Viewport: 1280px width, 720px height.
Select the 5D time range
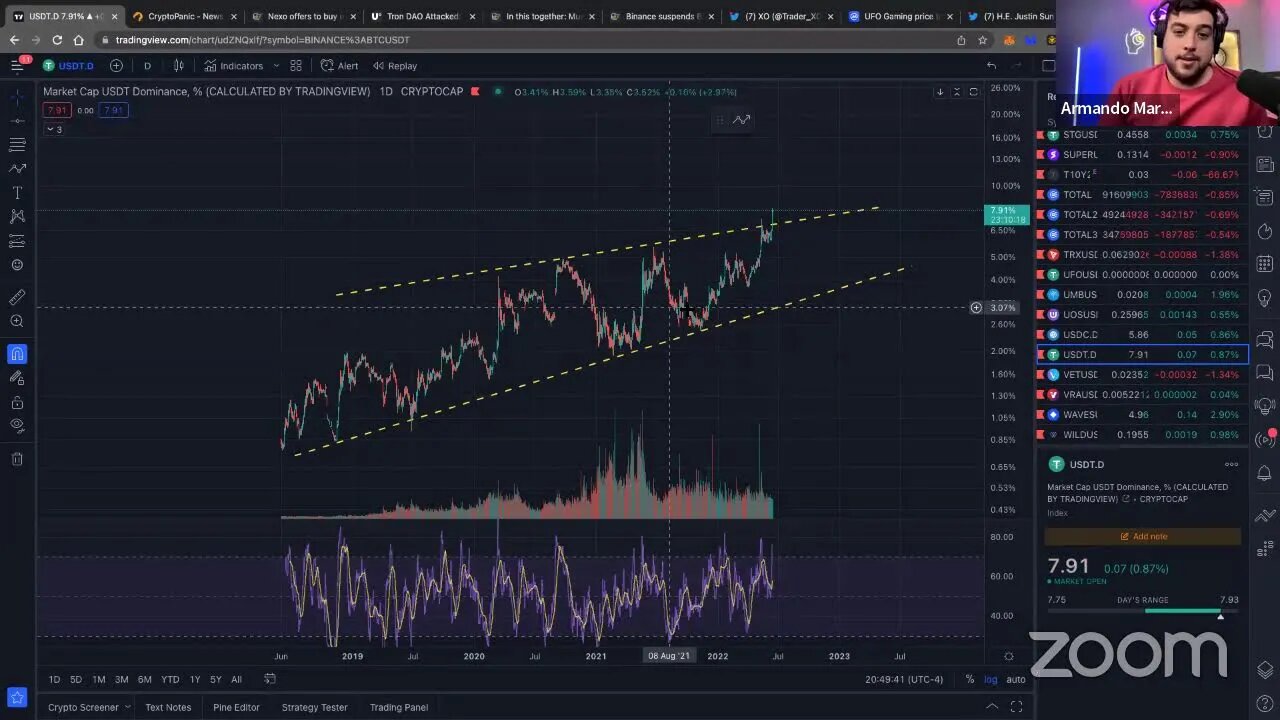(76, 680)
